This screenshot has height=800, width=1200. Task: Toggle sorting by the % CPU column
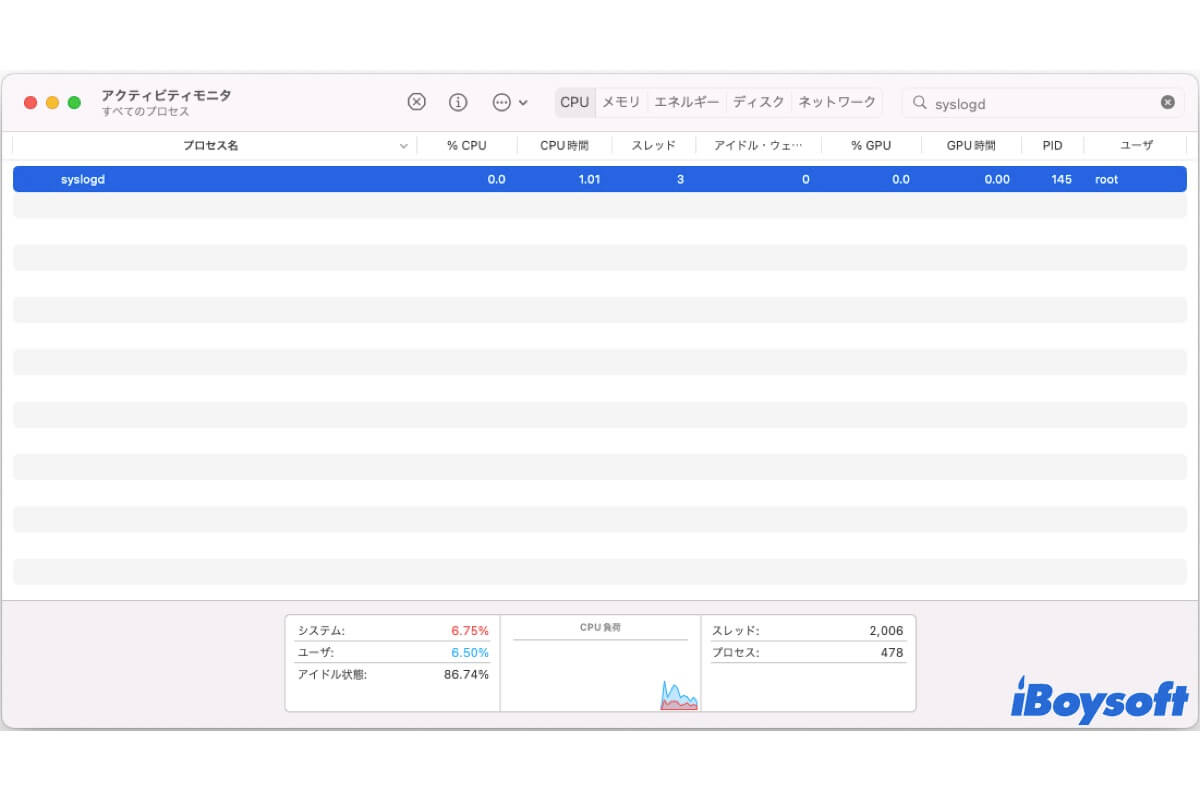[x=465, y=145]
